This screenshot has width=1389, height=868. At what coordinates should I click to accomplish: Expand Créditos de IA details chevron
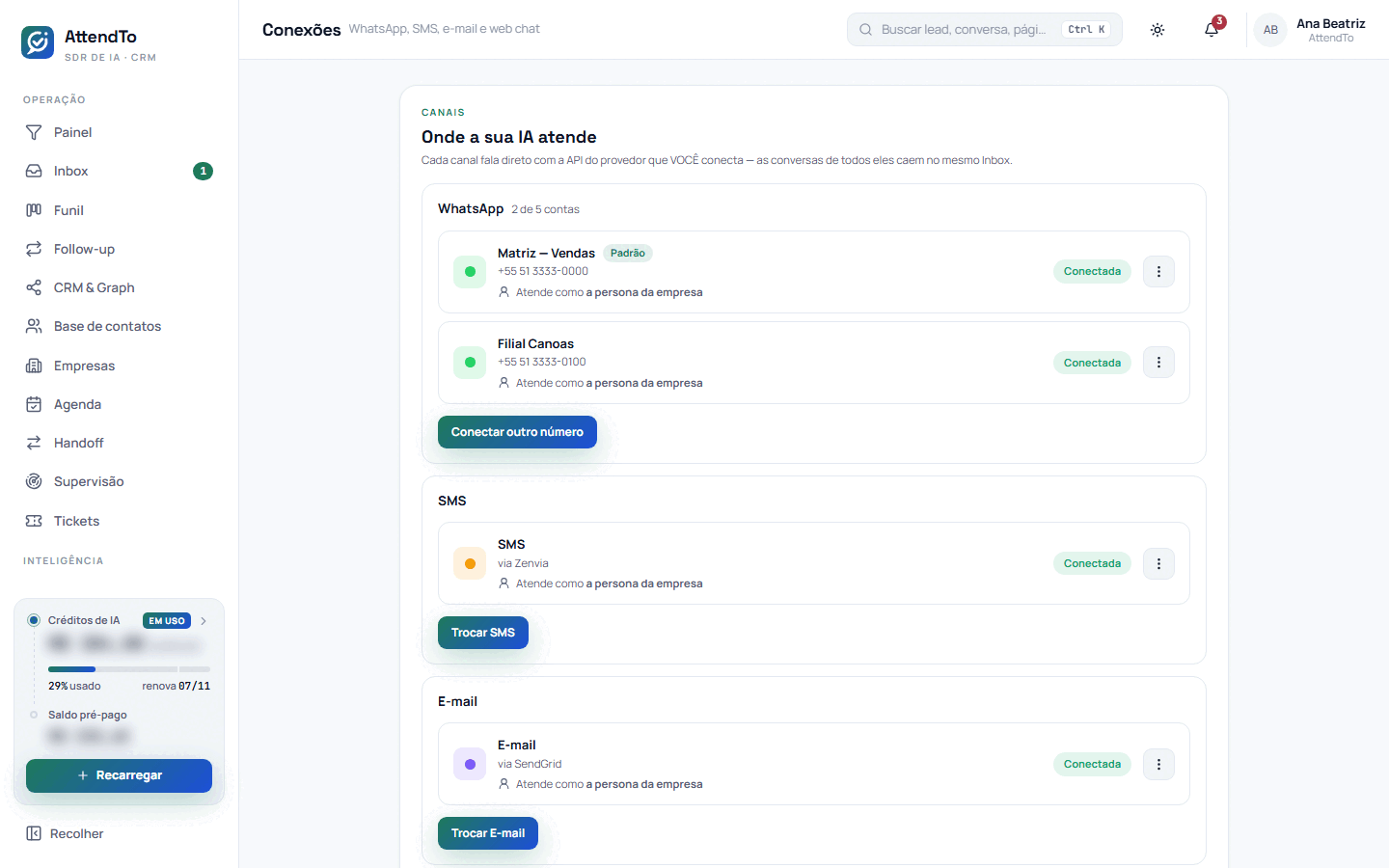(x=204, y=621)
